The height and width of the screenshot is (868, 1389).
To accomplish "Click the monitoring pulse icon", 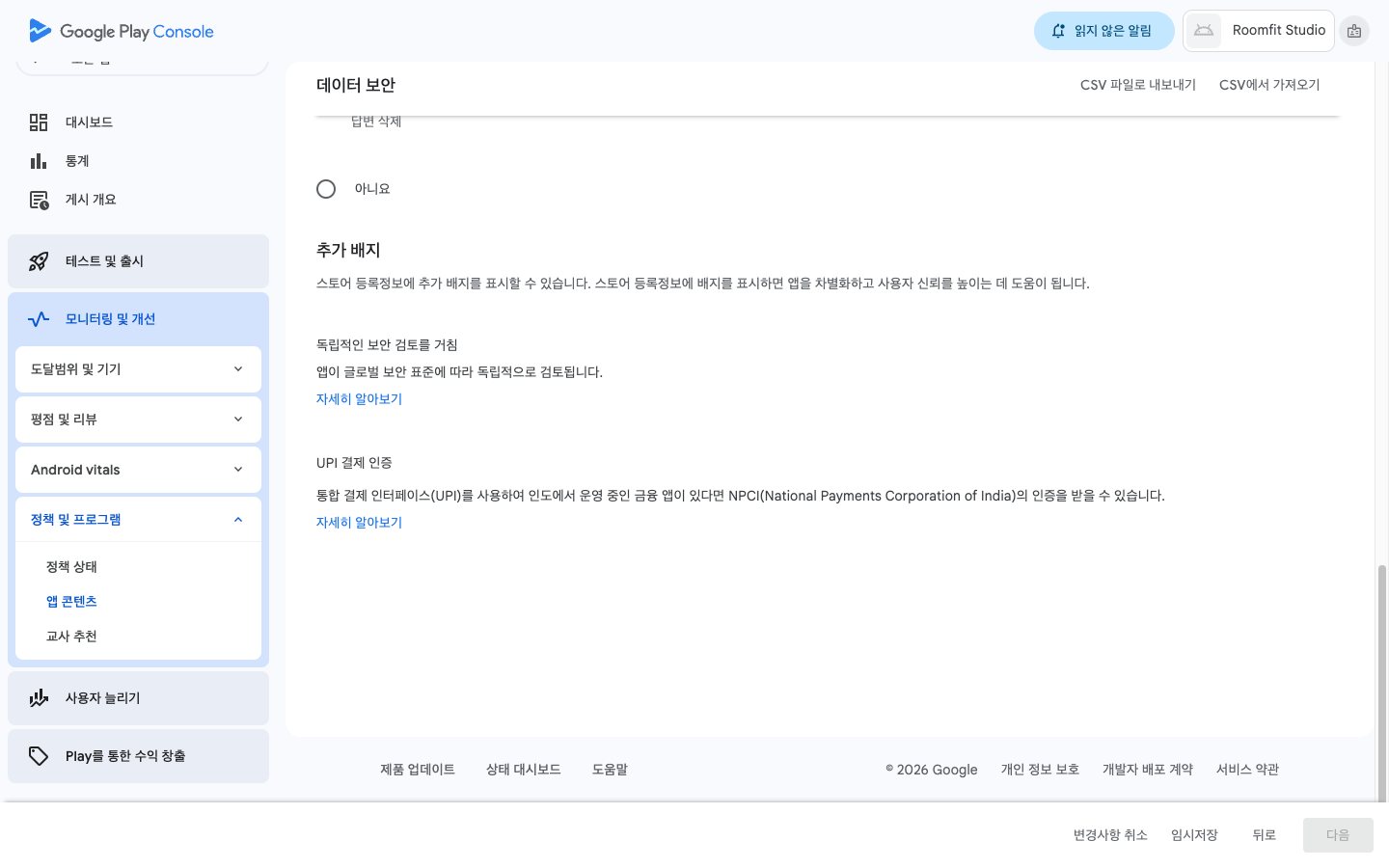I will tap(39, 319).
